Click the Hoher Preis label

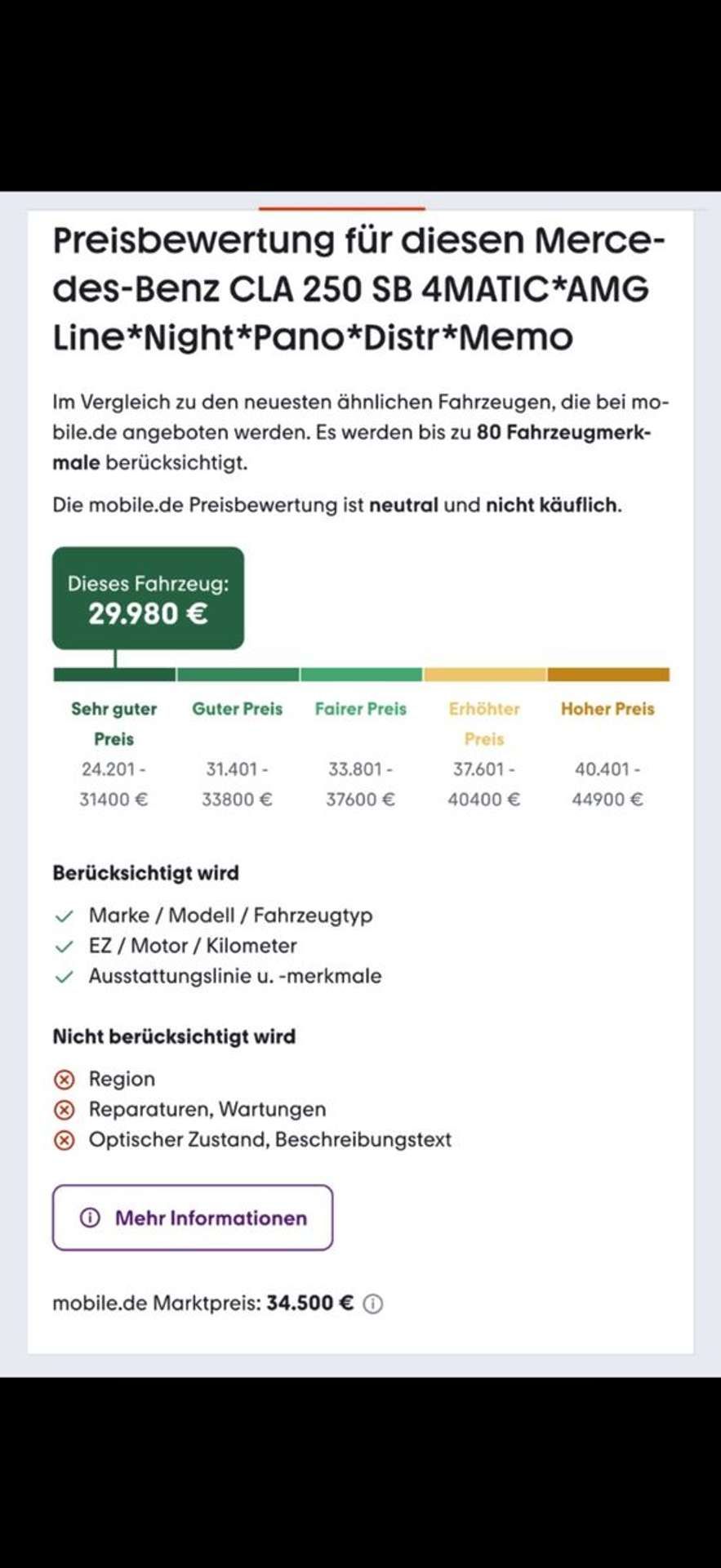[608, 709]
